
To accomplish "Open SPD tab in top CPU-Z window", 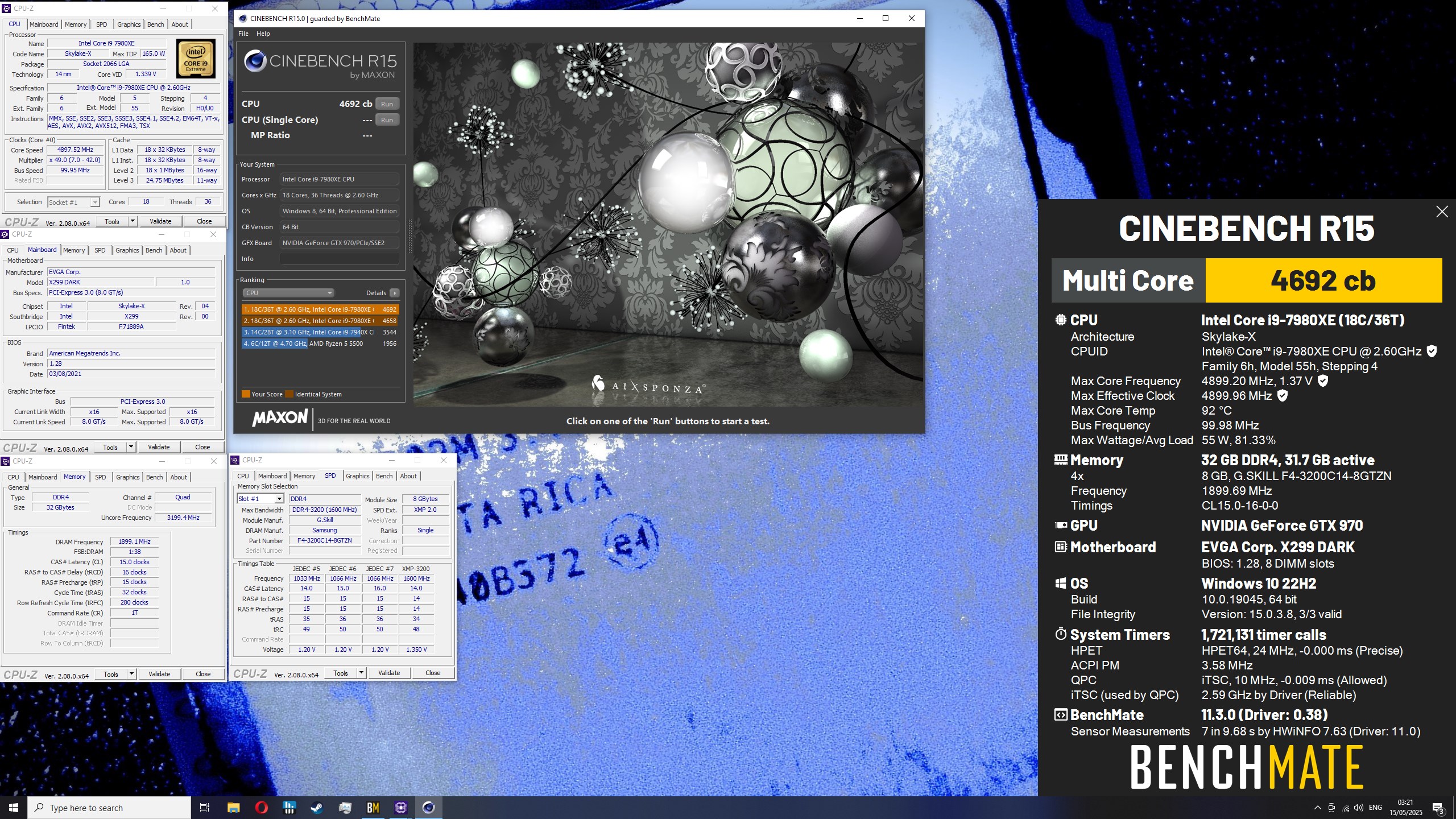I will (101, 24).
